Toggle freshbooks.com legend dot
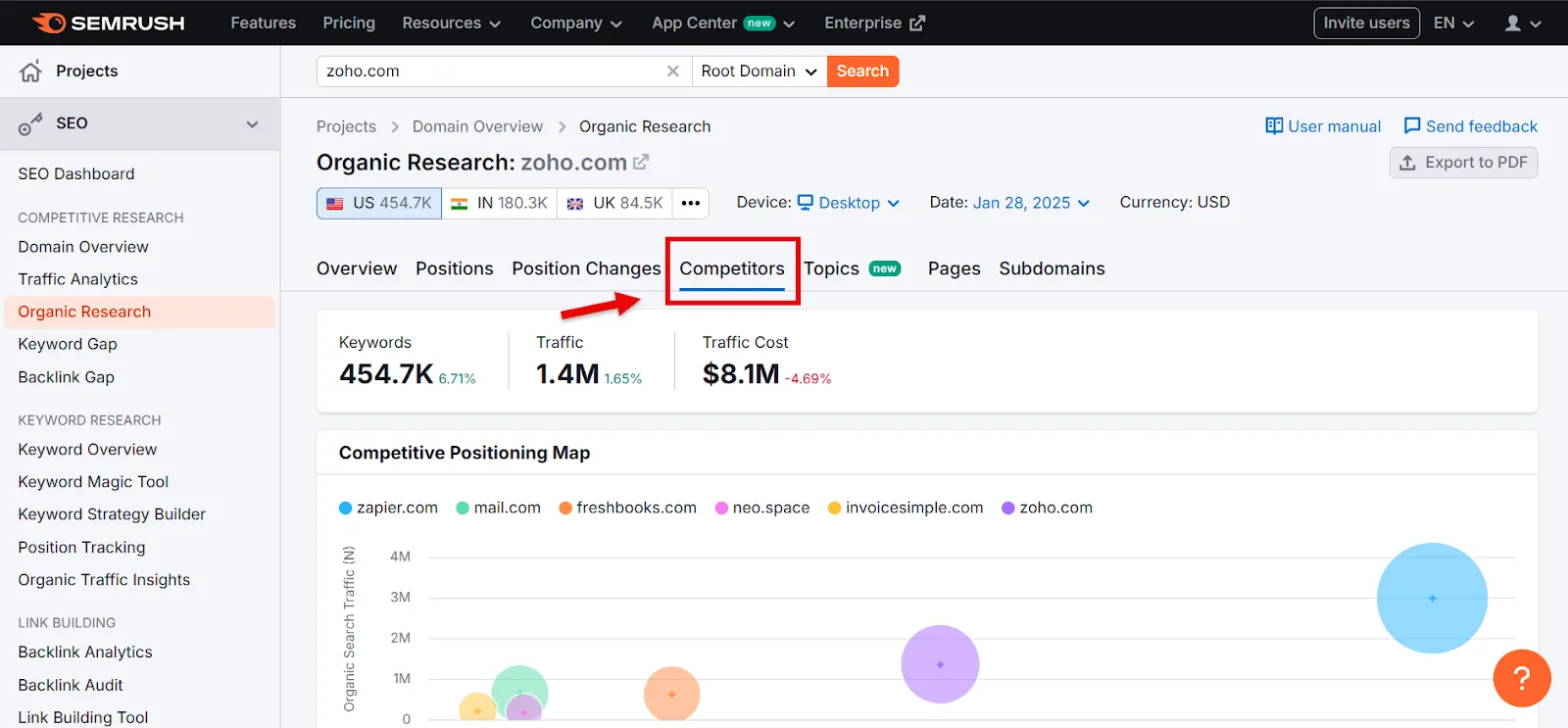The image size is (1568, 728). click(565, 508)
